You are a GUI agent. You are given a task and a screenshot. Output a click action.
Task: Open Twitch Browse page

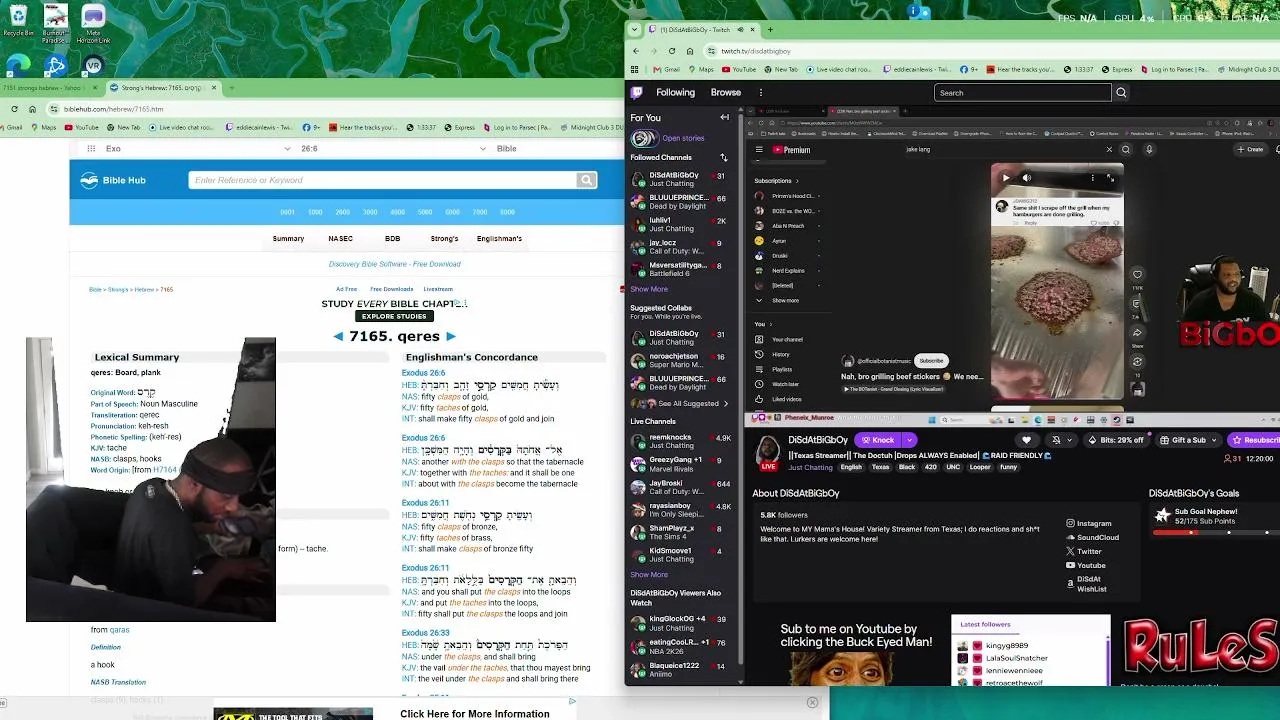tap(726, 93)
